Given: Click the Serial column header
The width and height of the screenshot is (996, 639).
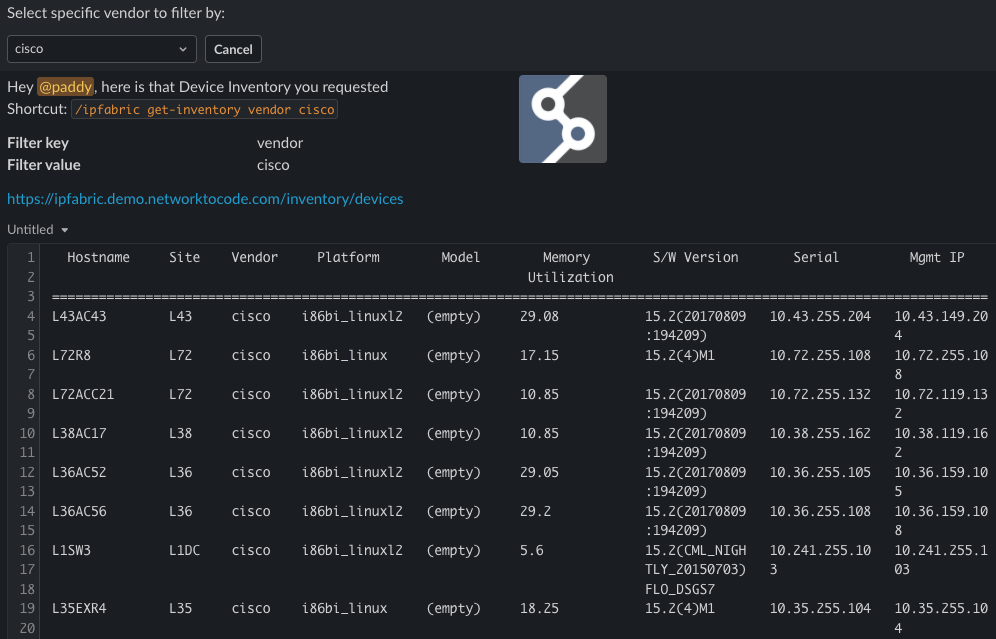Looking at the screenshot, I should click(x=816, y=257).
